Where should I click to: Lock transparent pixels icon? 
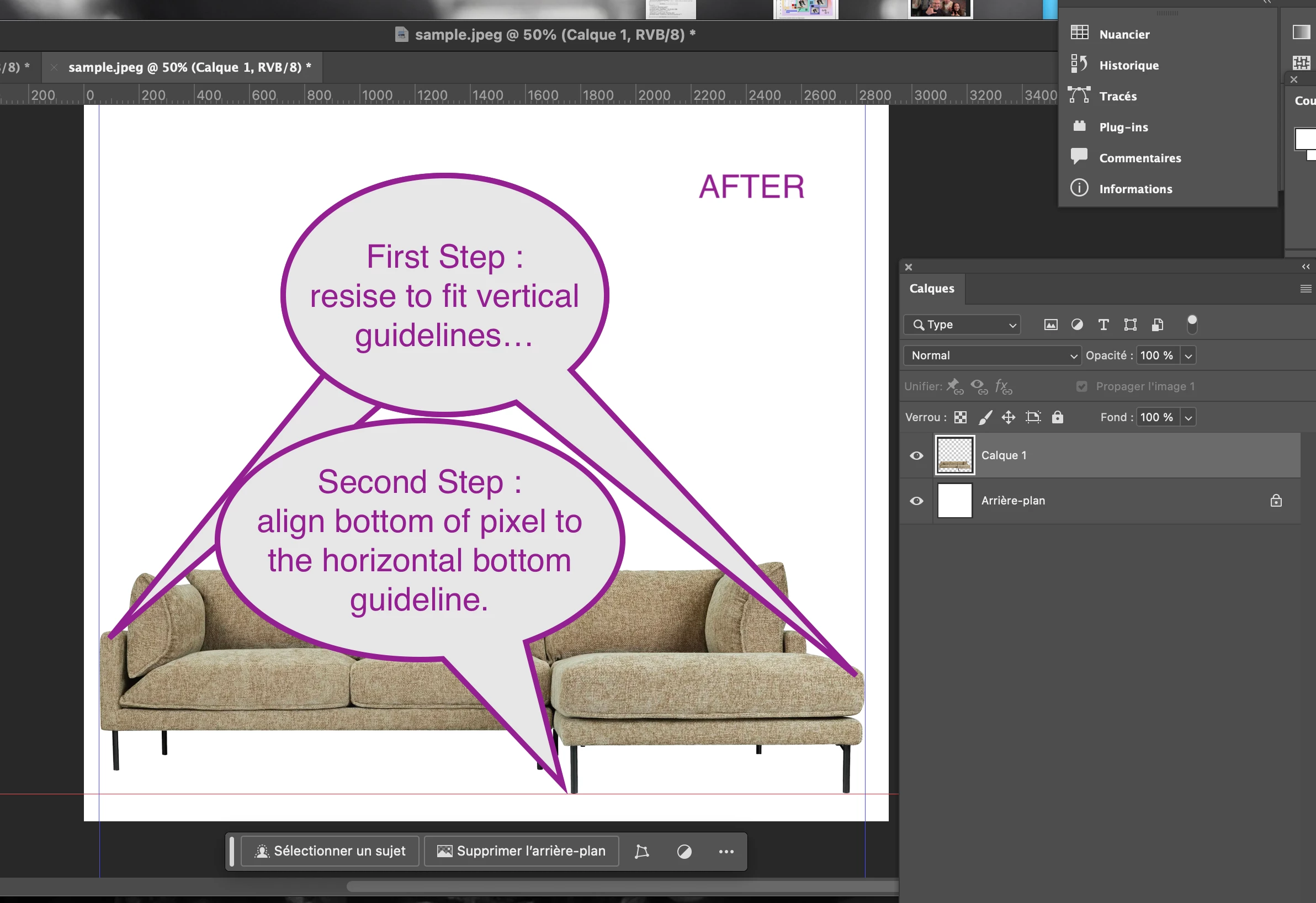pos(961,417)
